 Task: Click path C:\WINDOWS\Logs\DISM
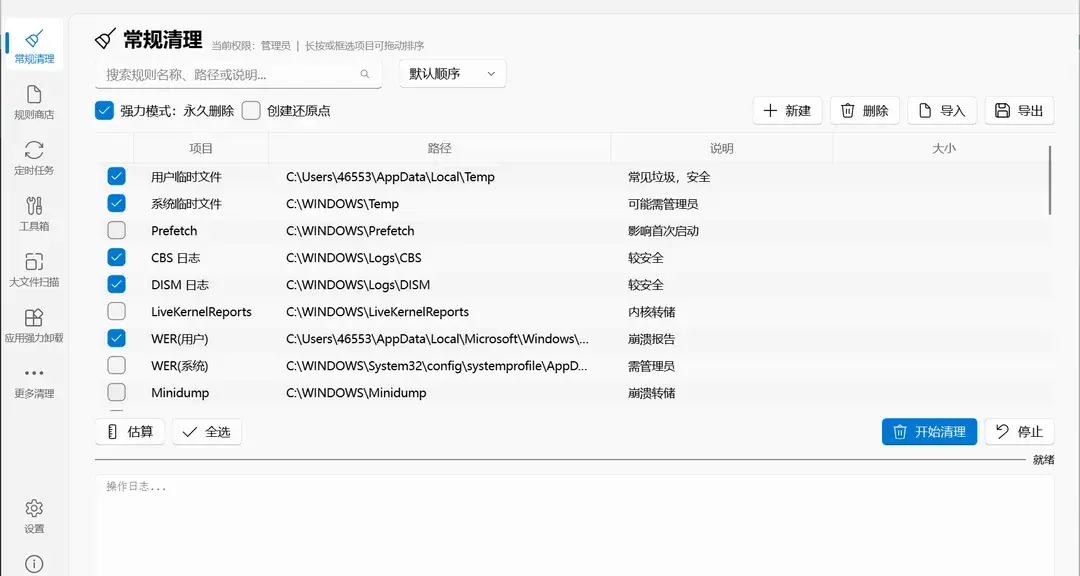(357, 285)
